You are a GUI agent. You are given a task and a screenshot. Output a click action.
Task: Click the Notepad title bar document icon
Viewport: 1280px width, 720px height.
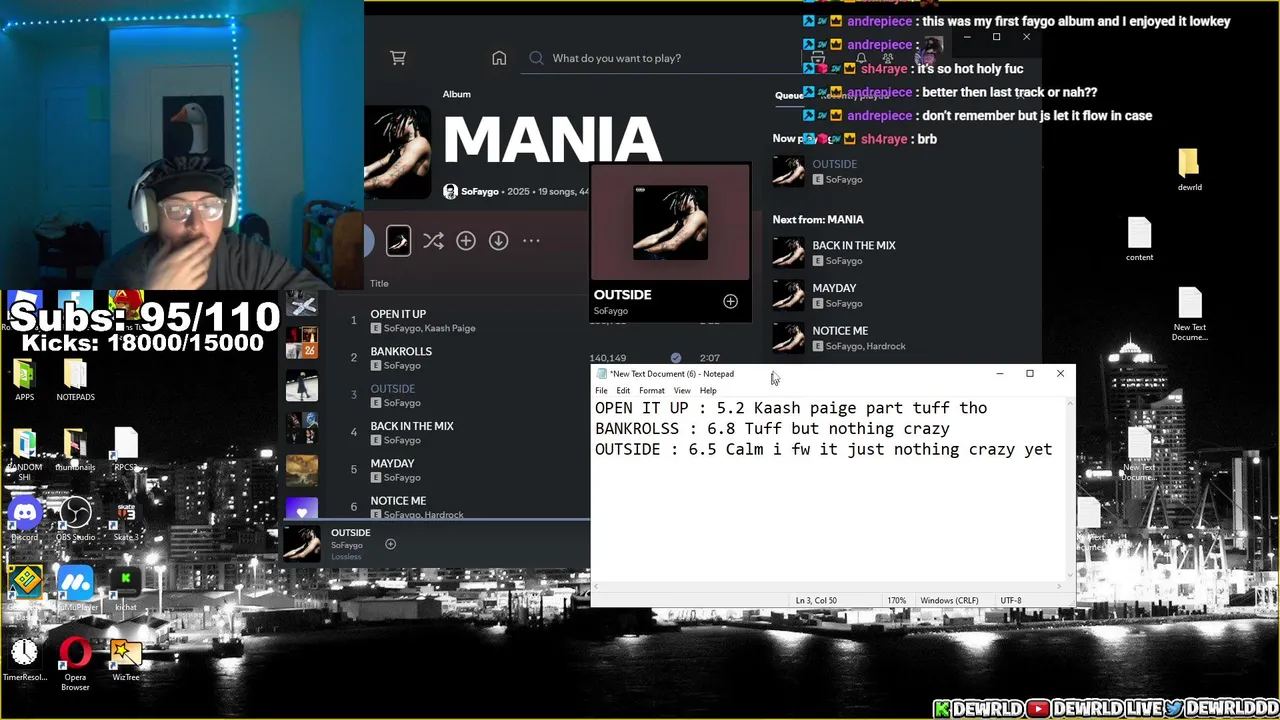click(x=602, y=374)
